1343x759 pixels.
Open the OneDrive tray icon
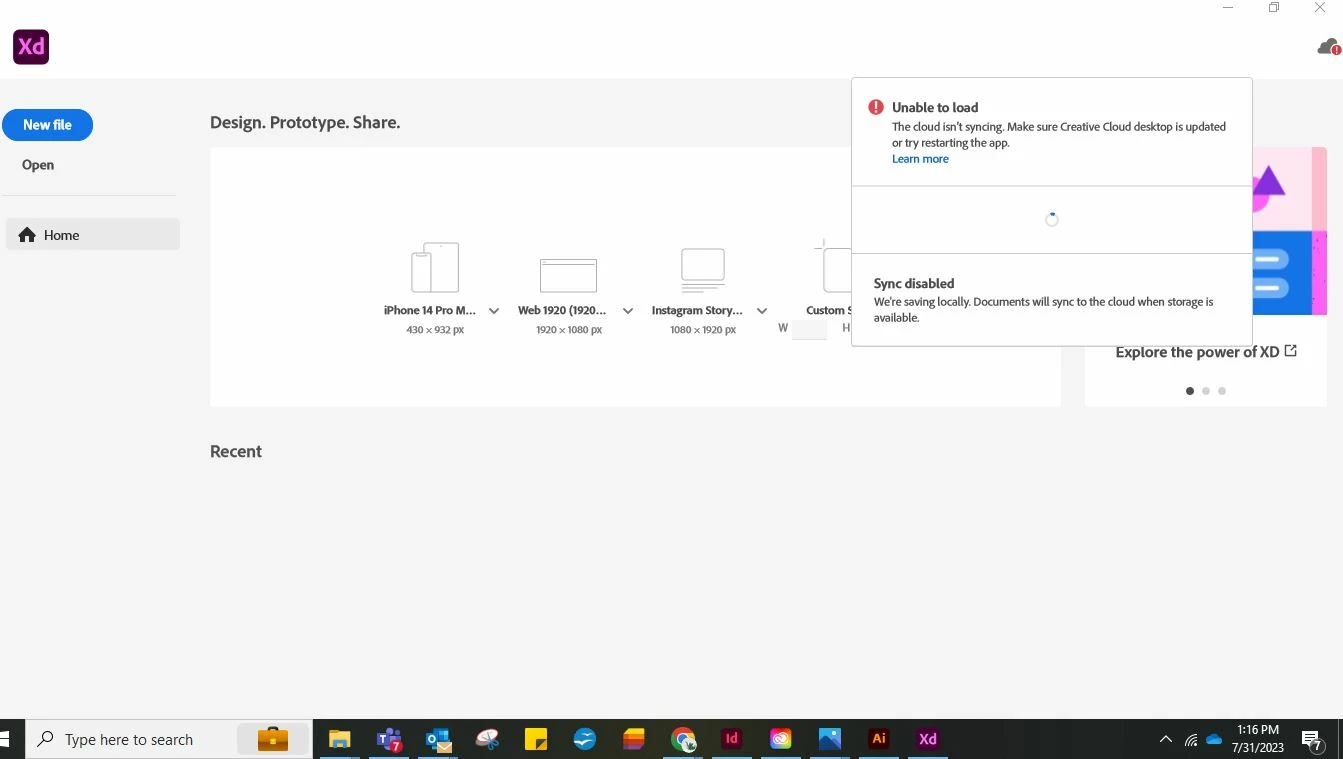[1214, 740]
